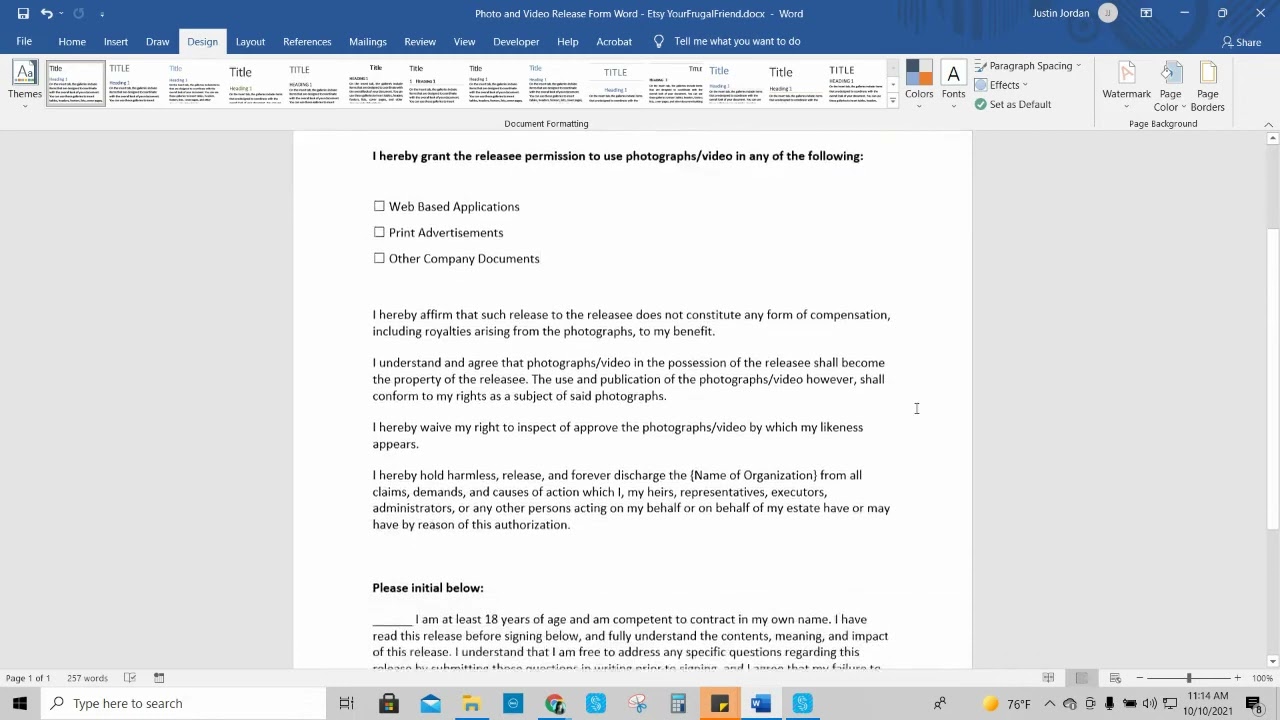Open the Themes gallery
The image size is (1280, 720).
[x=25, y=81]
